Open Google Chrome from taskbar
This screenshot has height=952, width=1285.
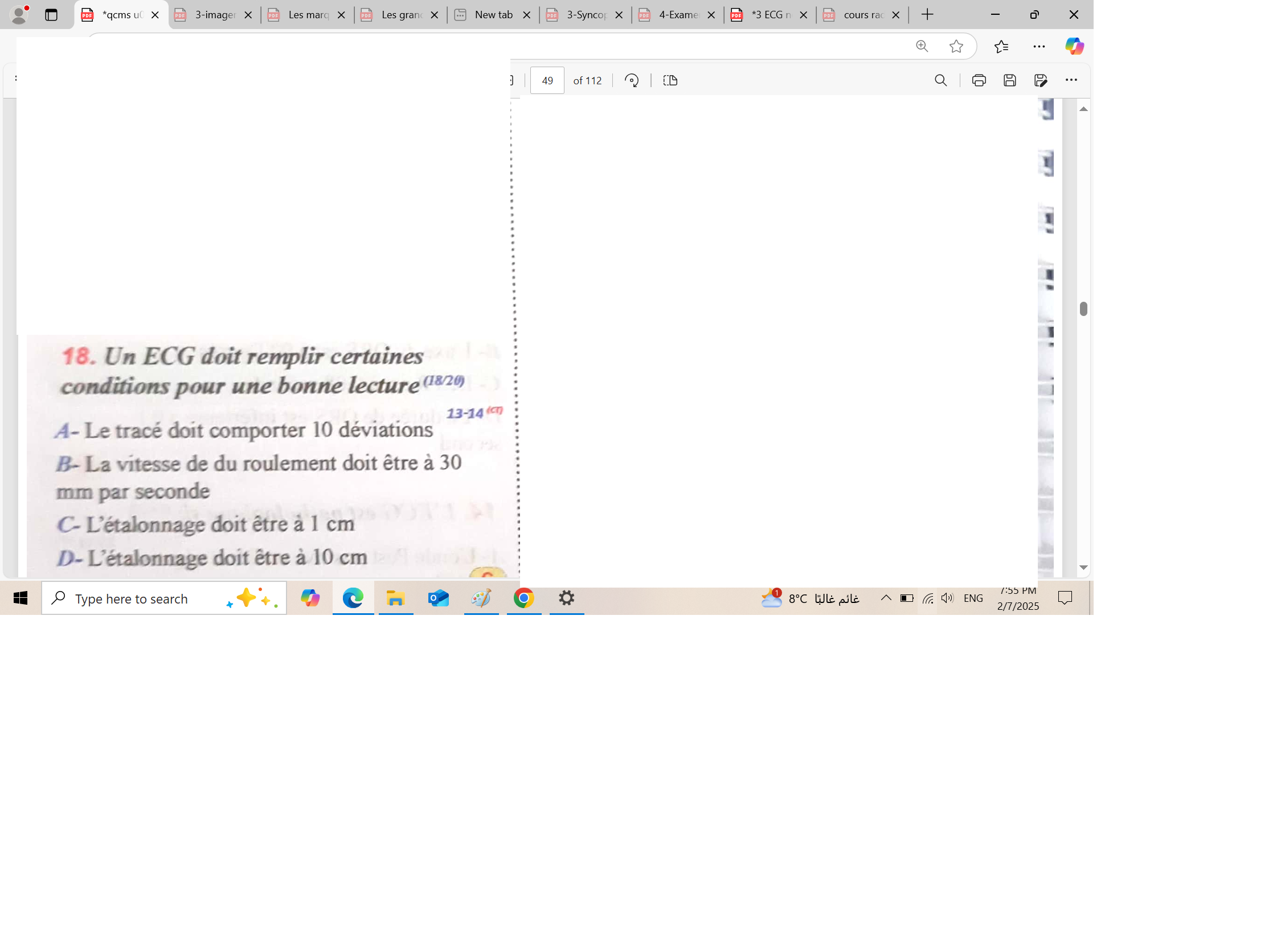(x=523, y=598)
